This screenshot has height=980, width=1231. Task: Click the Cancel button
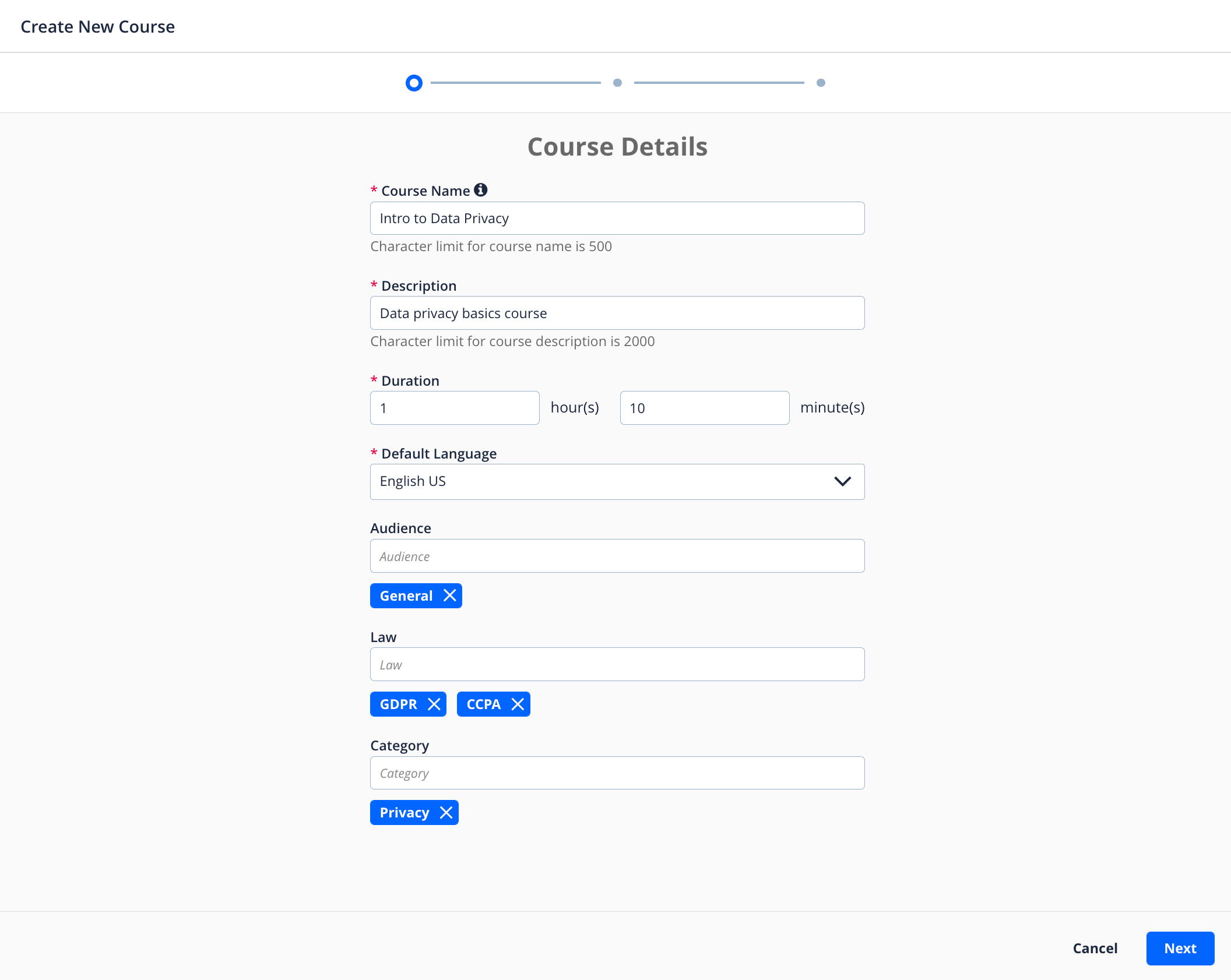(1095, 948)
